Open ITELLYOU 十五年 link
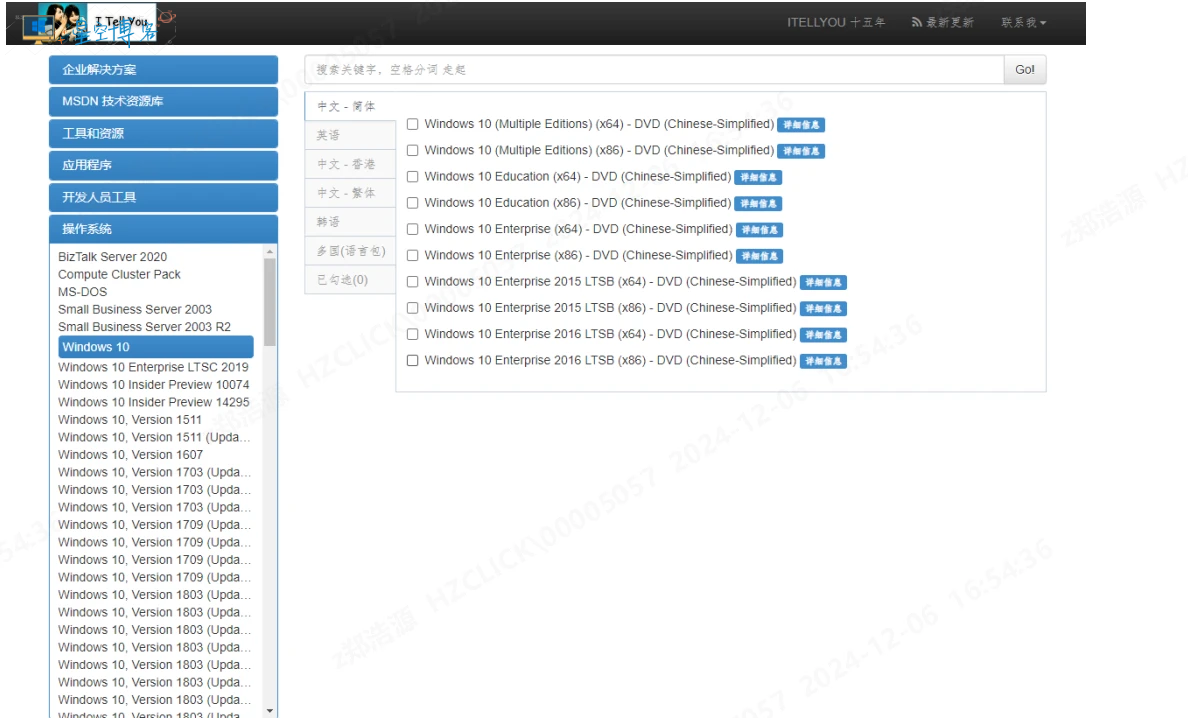The image size is (1188, 718). (836, 23)
